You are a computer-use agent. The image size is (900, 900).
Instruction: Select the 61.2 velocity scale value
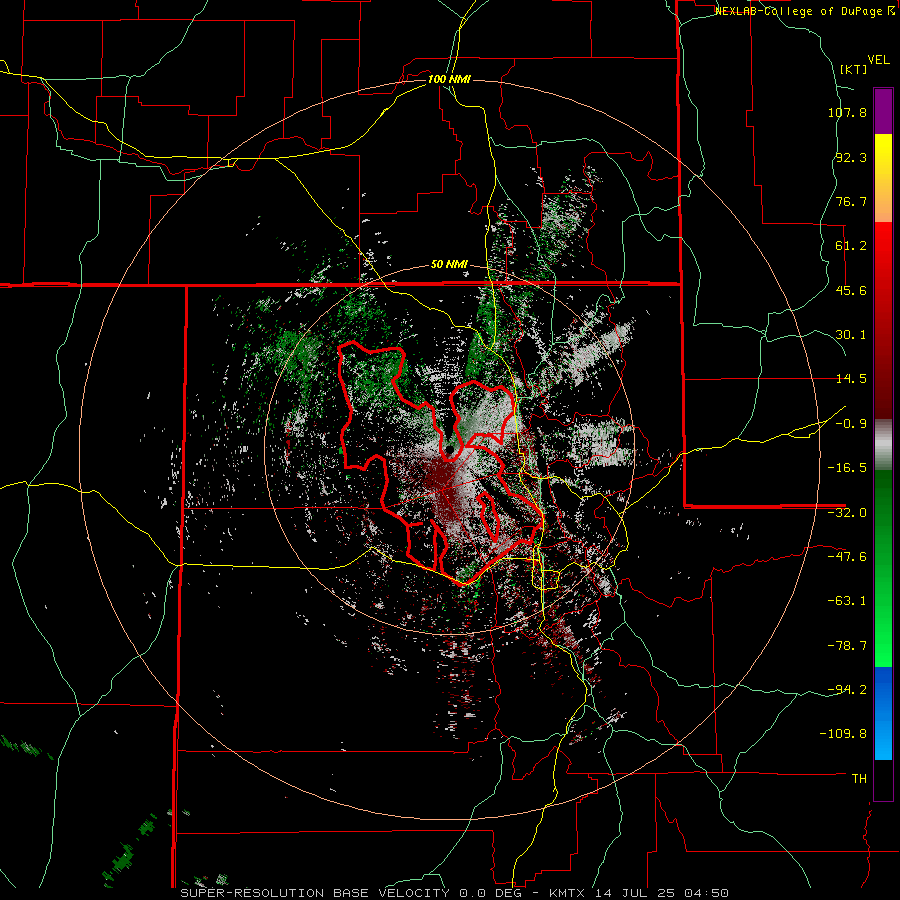(851, 246)
